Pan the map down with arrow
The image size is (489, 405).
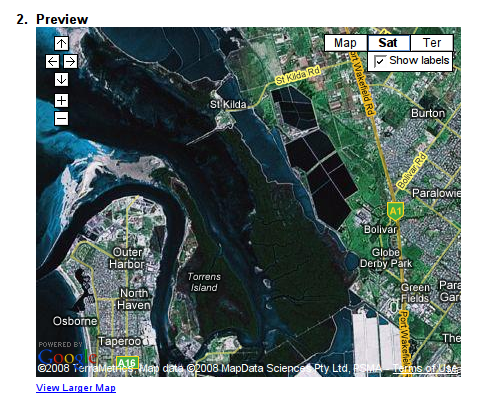pos(61,79)
